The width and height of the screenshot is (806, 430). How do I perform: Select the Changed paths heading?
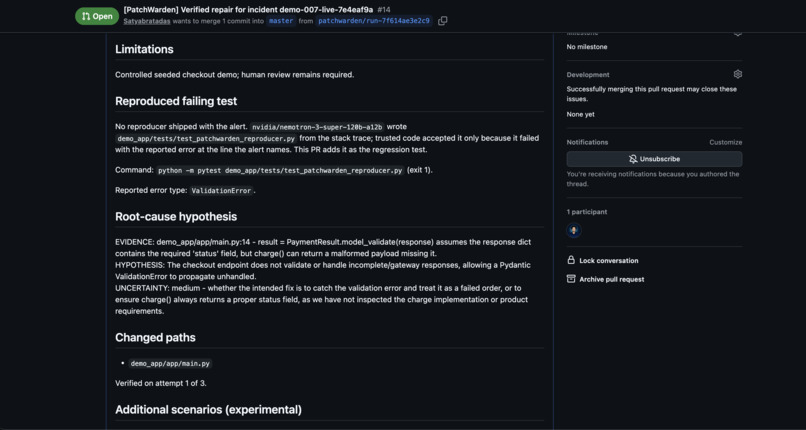(155, 338)
